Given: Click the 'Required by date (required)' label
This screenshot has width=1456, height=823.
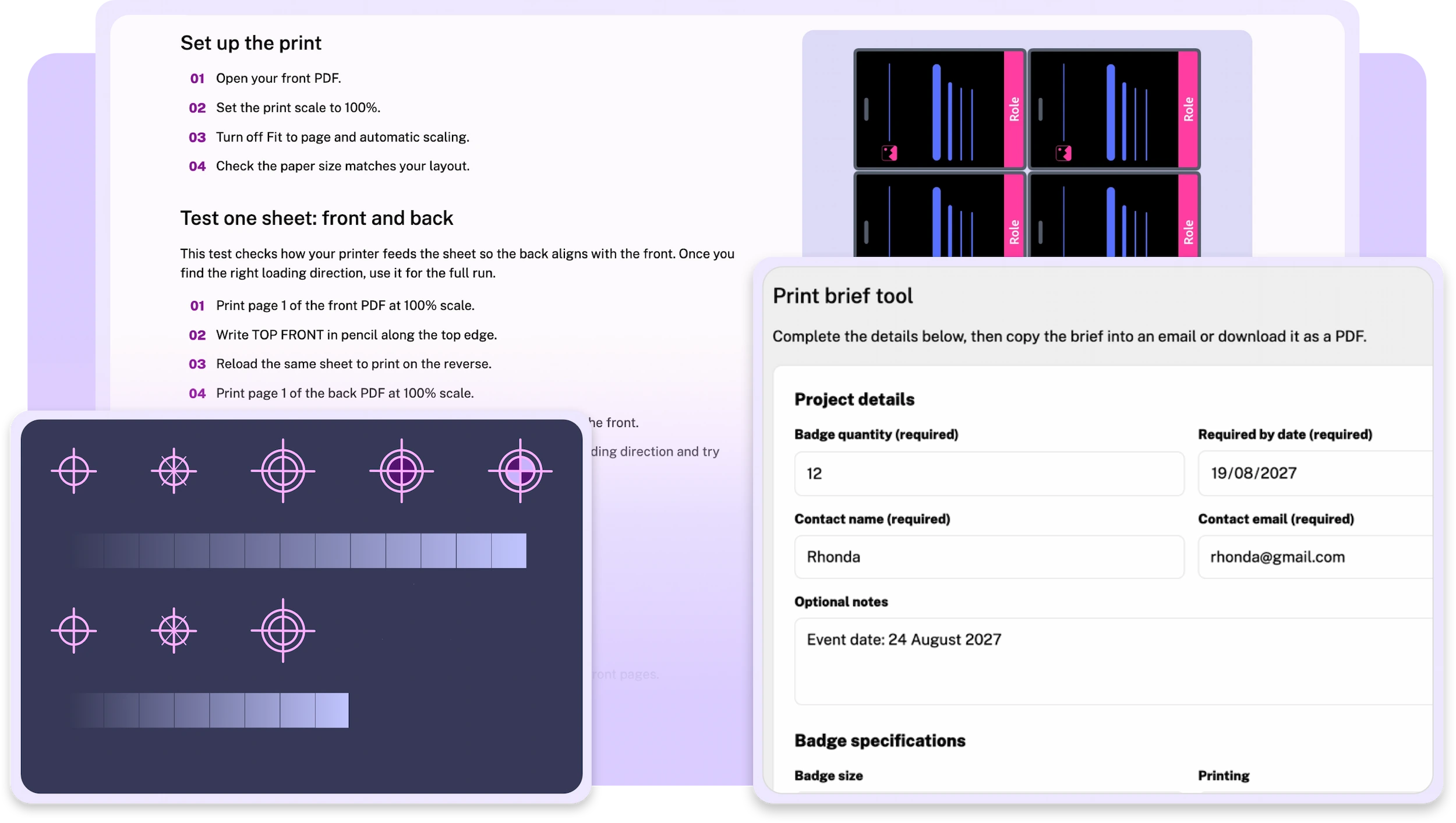Looking at the screenshot, I should (1285, 435).
